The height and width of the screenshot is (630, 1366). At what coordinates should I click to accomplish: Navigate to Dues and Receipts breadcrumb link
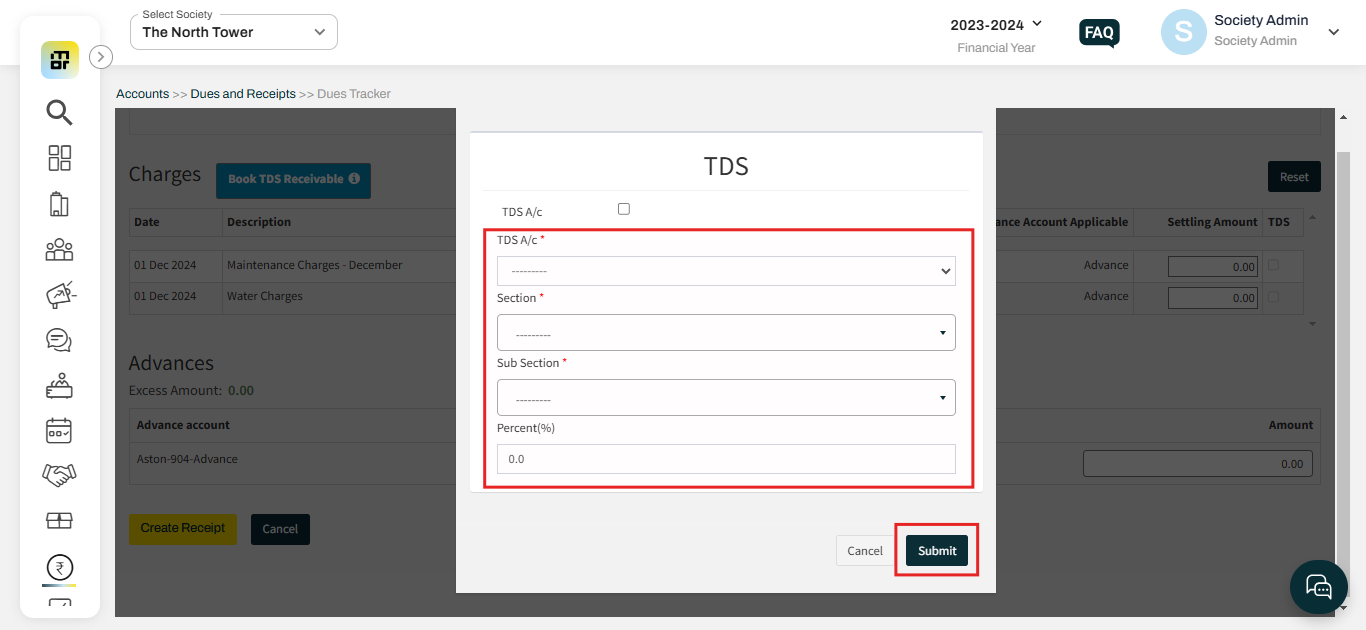pyautogui.click(x=242, y=93)
